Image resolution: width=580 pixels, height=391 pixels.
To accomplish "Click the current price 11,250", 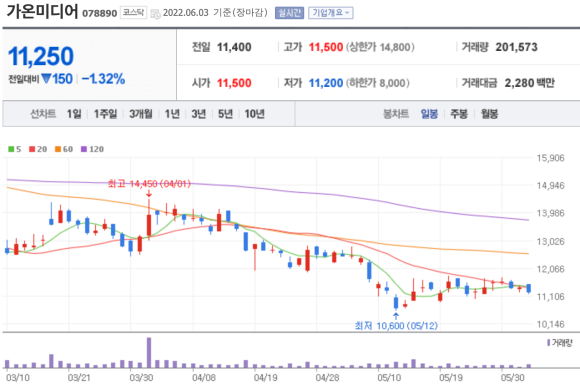I will (41, 56).
